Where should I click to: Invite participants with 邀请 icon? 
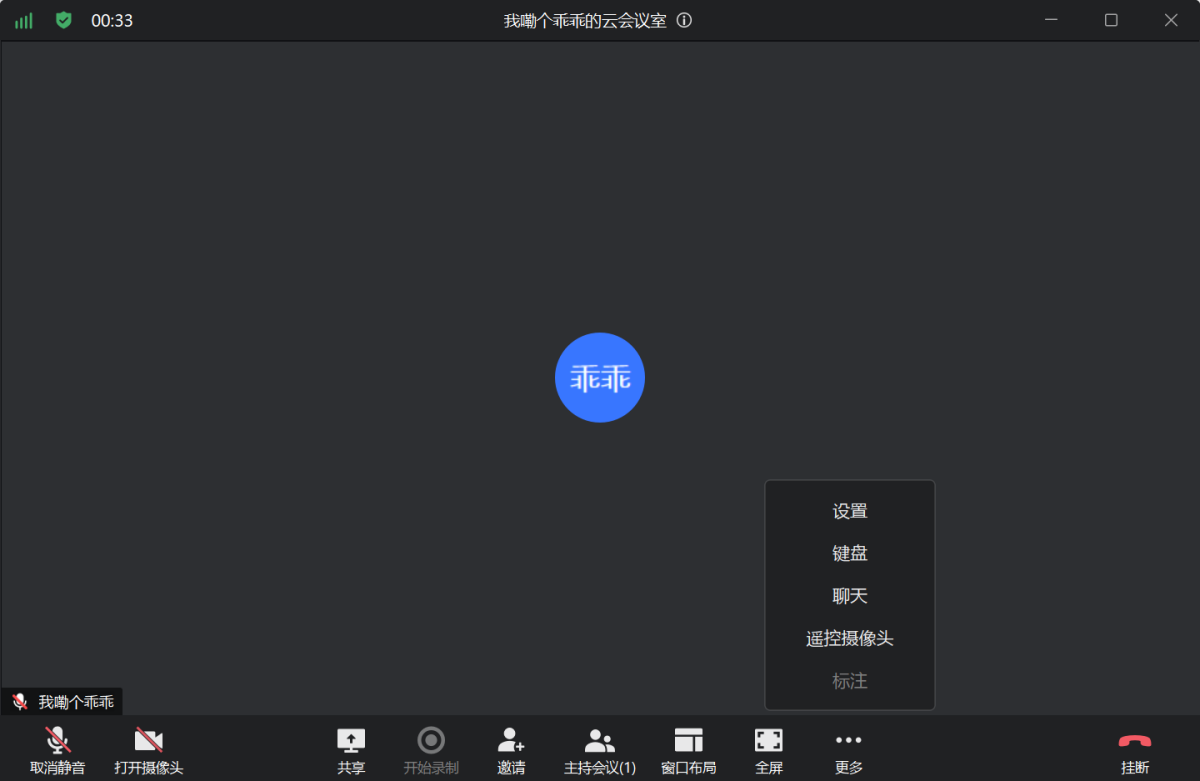click(511, 750)
